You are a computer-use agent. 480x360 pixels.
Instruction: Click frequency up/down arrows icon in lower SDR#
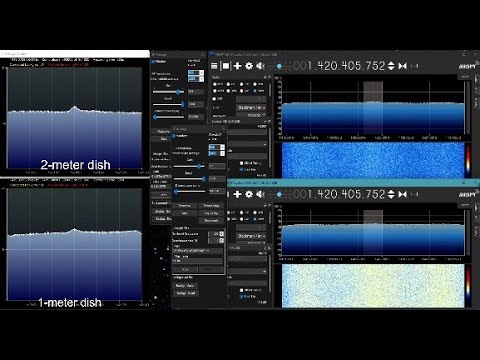click(391, 194)
